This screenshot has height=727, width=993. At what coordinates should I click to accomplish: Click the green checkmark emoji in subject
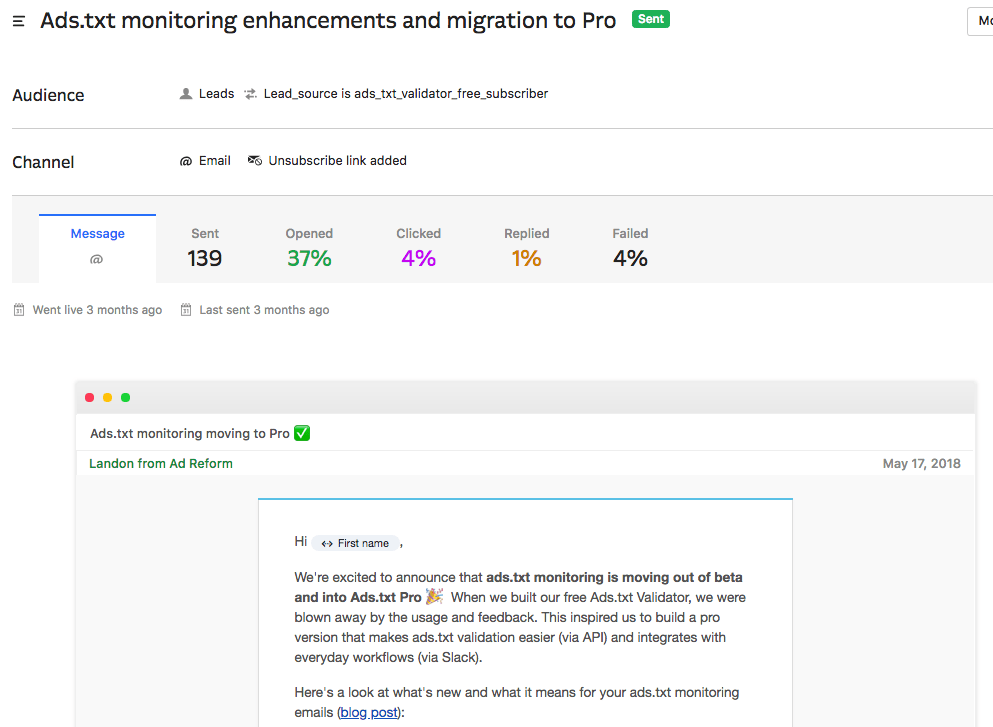(x=302, y=433)
